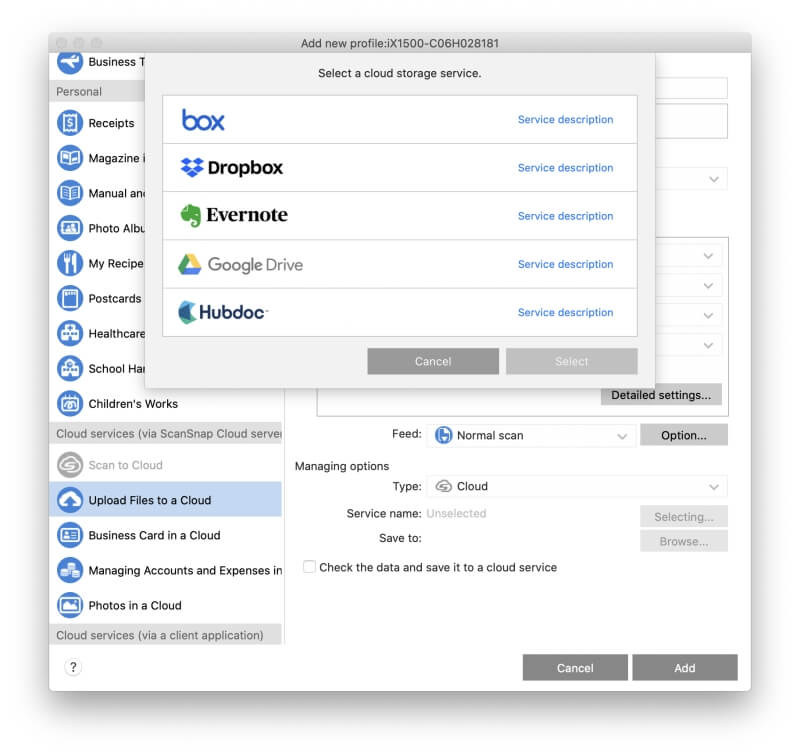Viewport: 800px width, 756px height.
Task: Click the Normal scan feed icon
Action: click(x=443, y=435)
